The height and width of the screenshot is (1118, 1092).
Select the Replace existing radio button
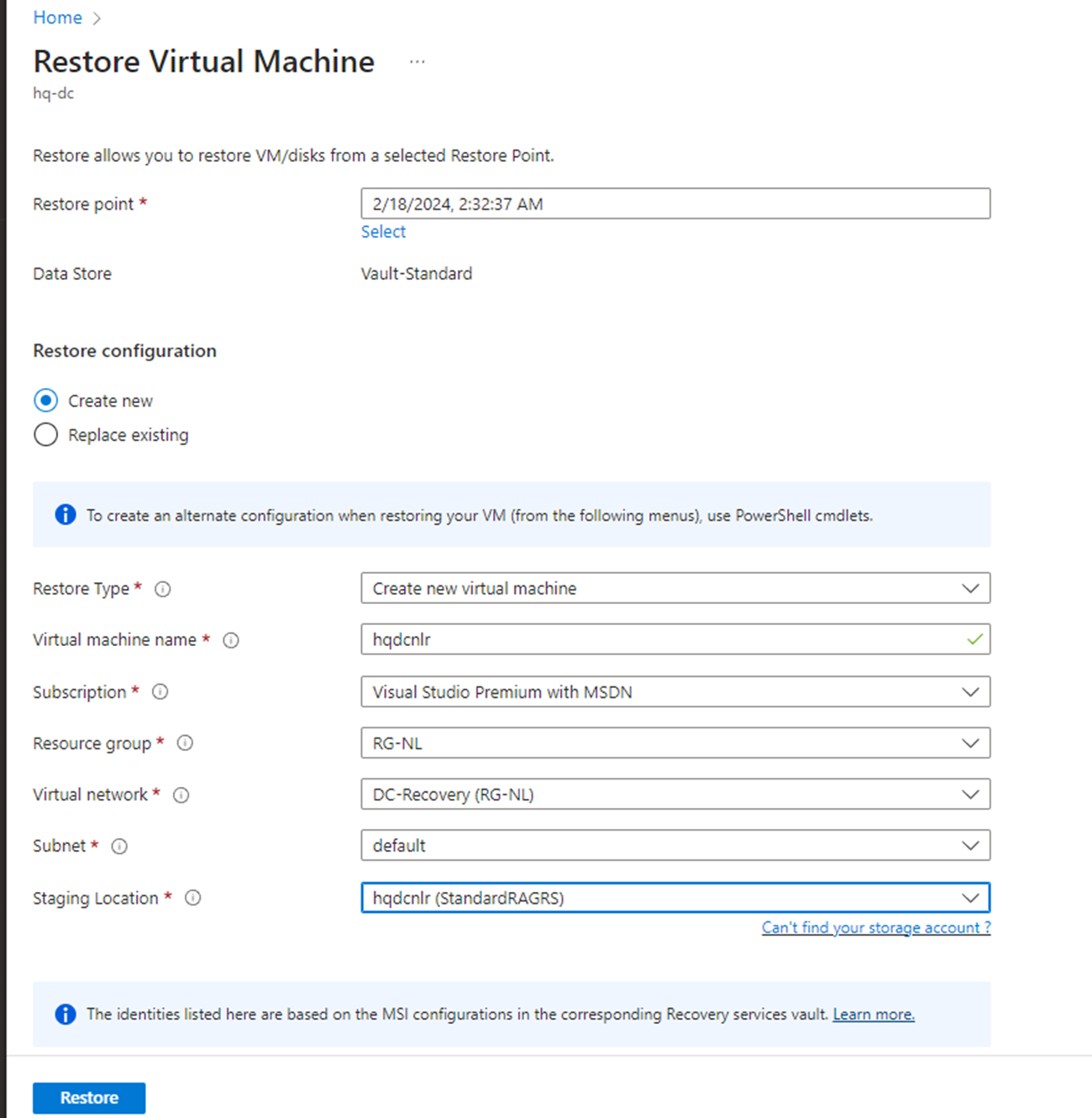[x=46, y=435]
